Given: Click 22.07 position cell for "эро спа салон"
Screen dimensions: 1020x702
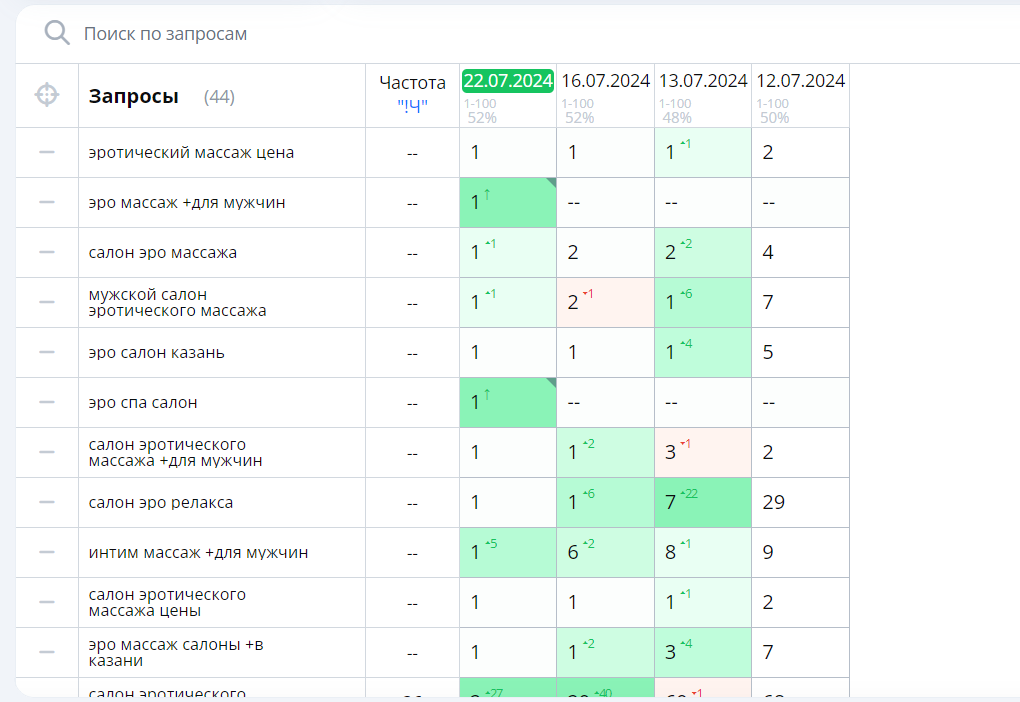Looking at the screenshot, I should tap(508, 403).
